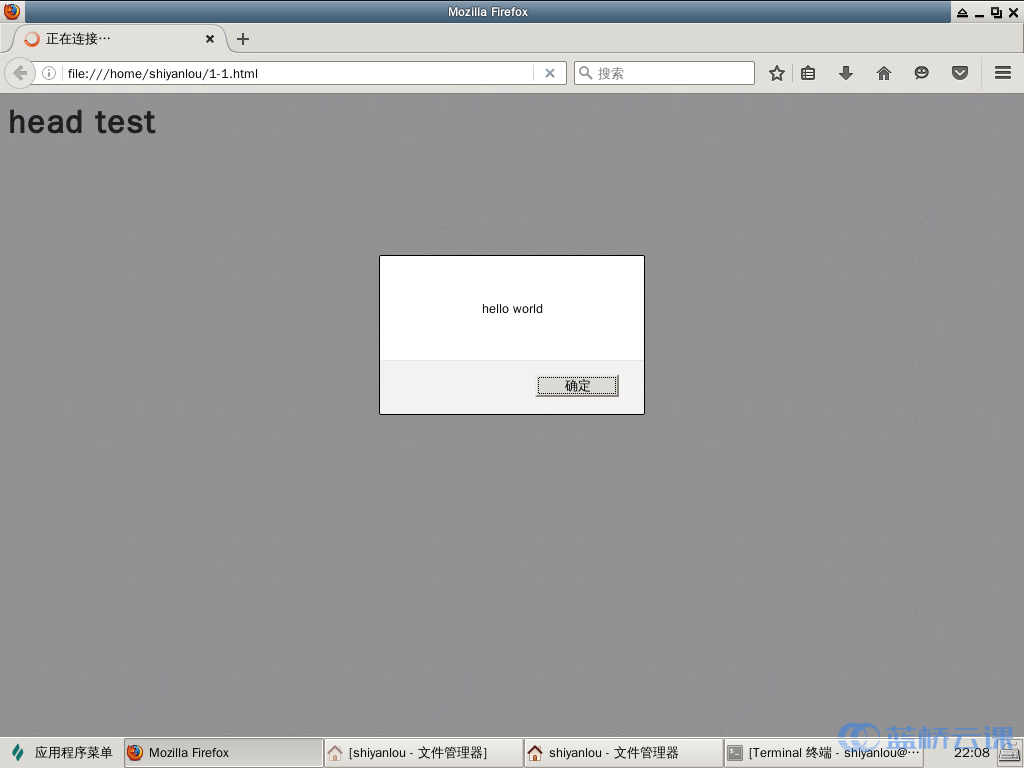This screenshot has height=768, width=1024.
Task: Open the Firefox hamburger menu
Action: click(x=1002, y=73)
